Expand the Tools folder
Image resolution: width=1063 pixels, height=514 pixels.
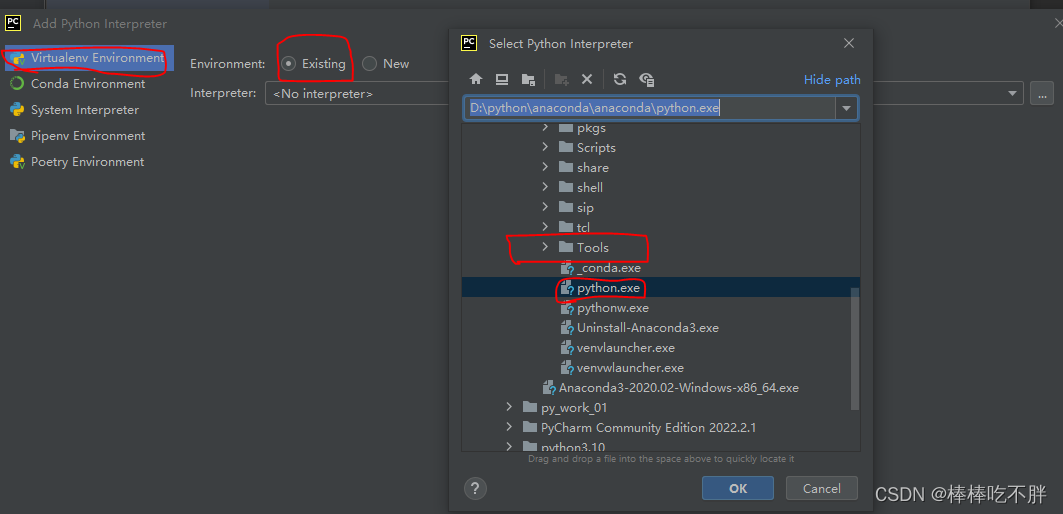(545, 247)
